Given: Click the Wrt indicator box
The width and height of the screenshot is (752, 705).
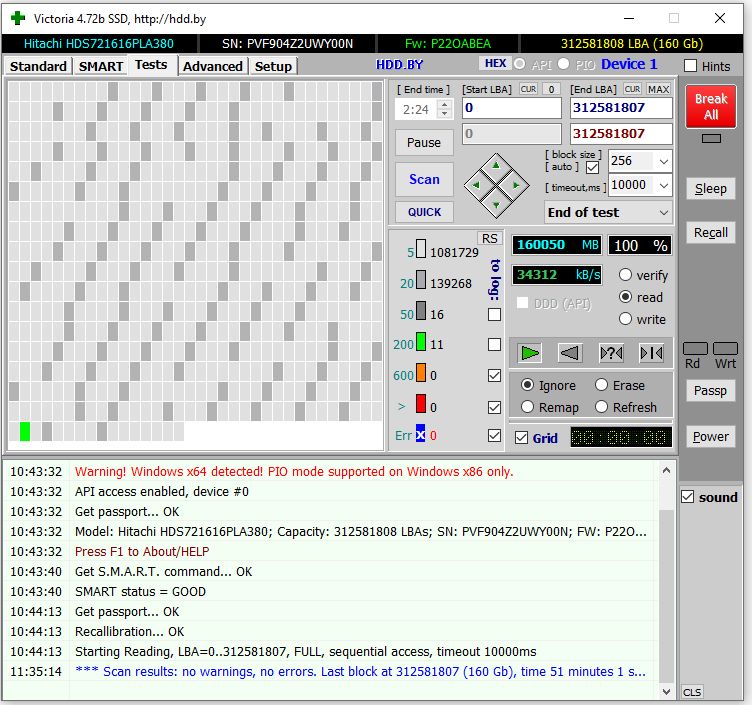Looking at the screenshot, I should 725,349.
